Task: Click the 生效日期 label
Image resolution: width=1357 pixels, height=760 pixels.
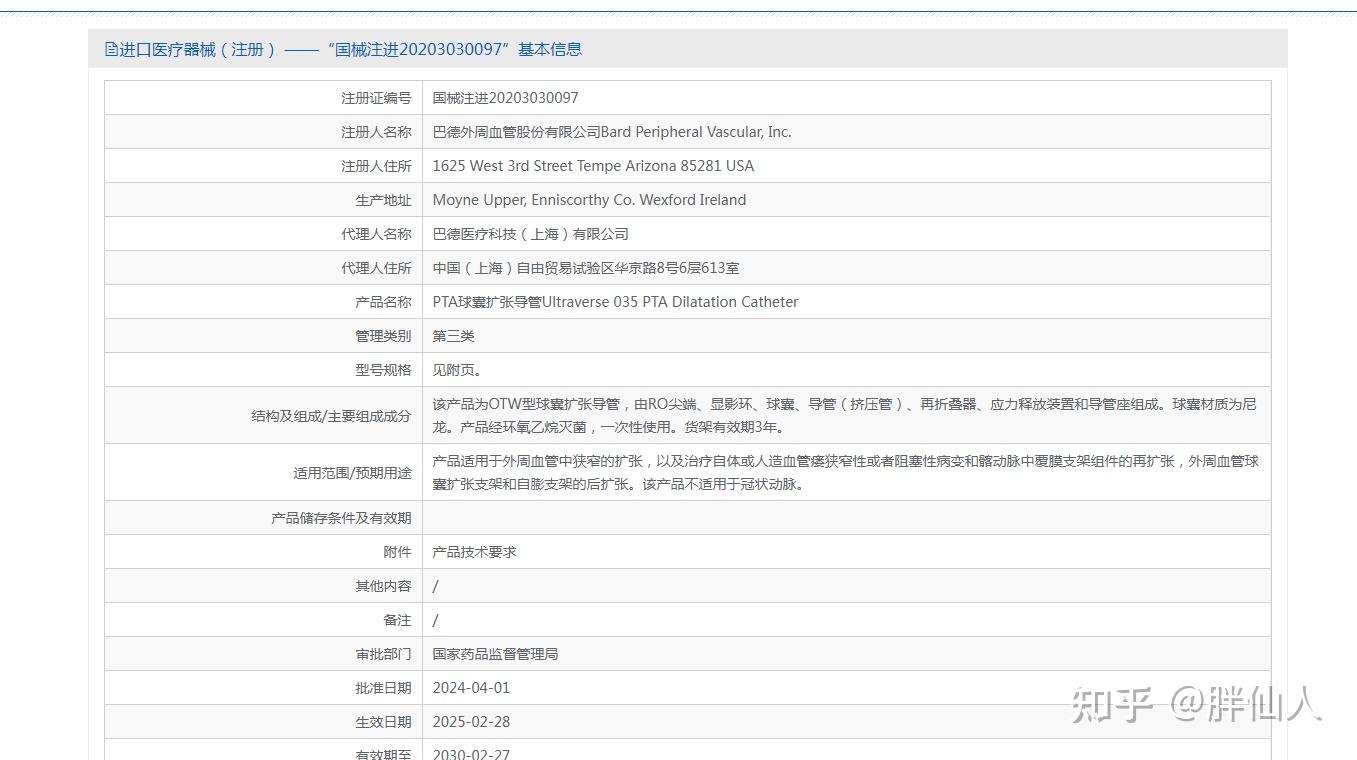Action: 383,722
